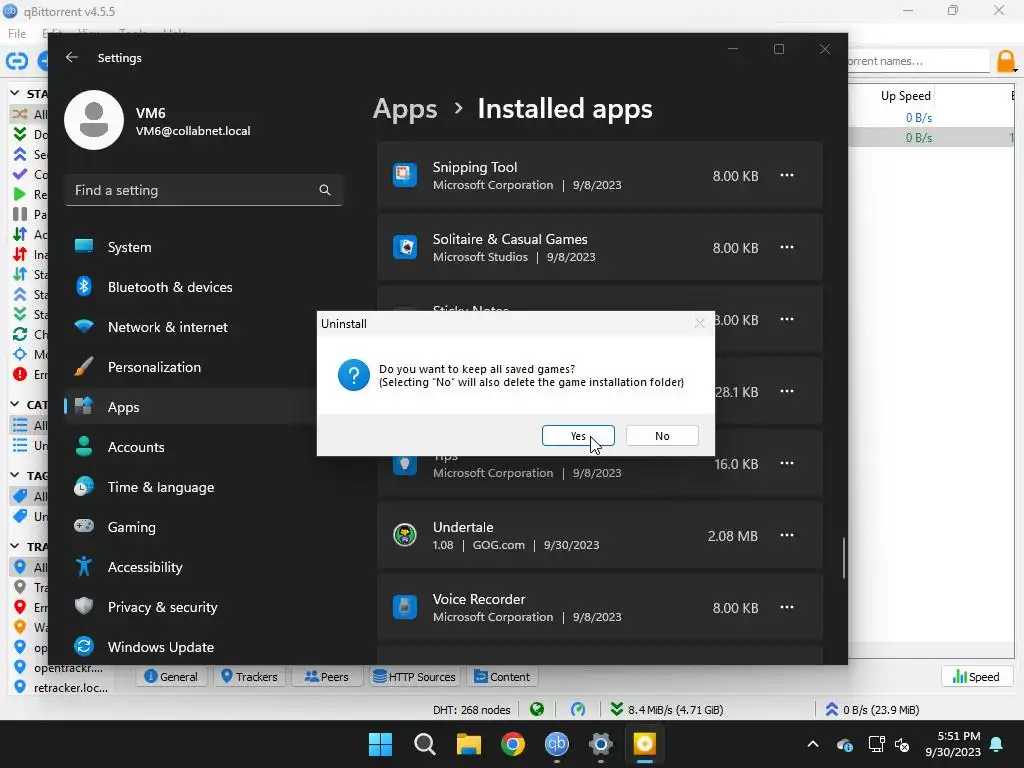The height and width of the screenshot is (768, 1024).
Task: Click the installed apps list scrollbar
Action: (x=844, y=558)
